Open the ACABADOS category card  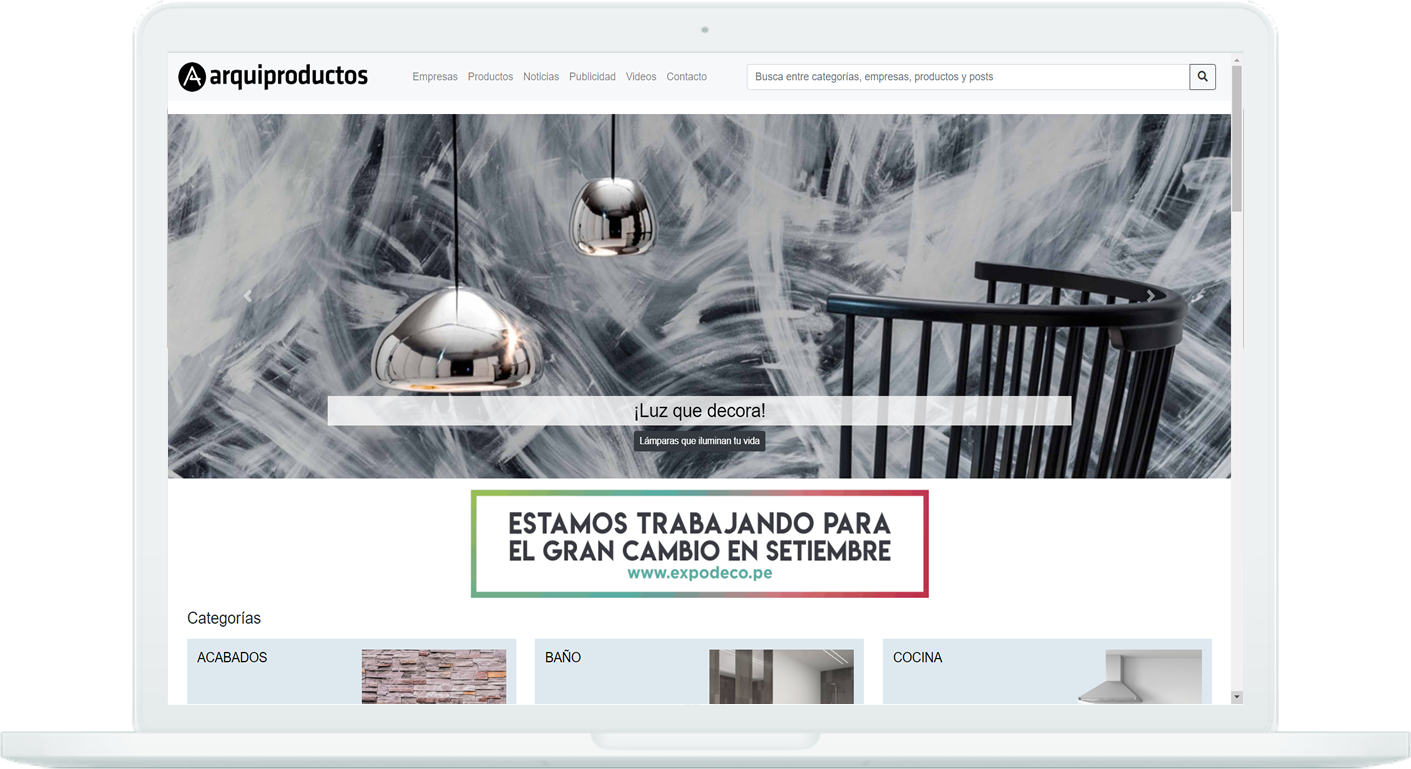pos(352,672)
